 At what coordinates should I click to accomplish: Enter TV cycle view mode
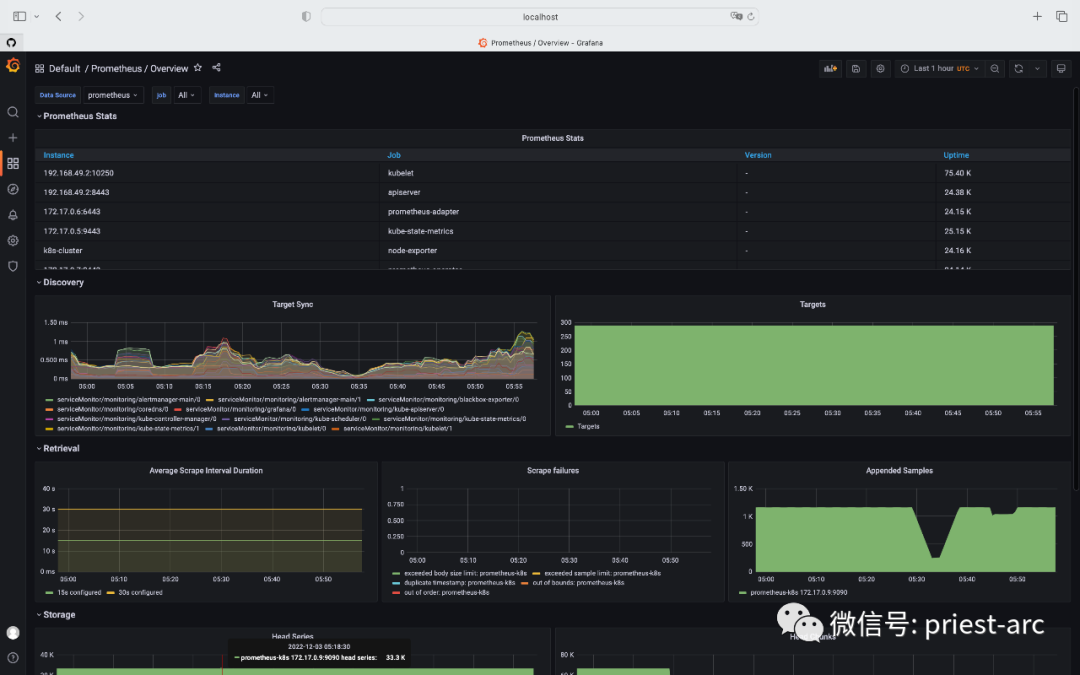pos(1062,68)
